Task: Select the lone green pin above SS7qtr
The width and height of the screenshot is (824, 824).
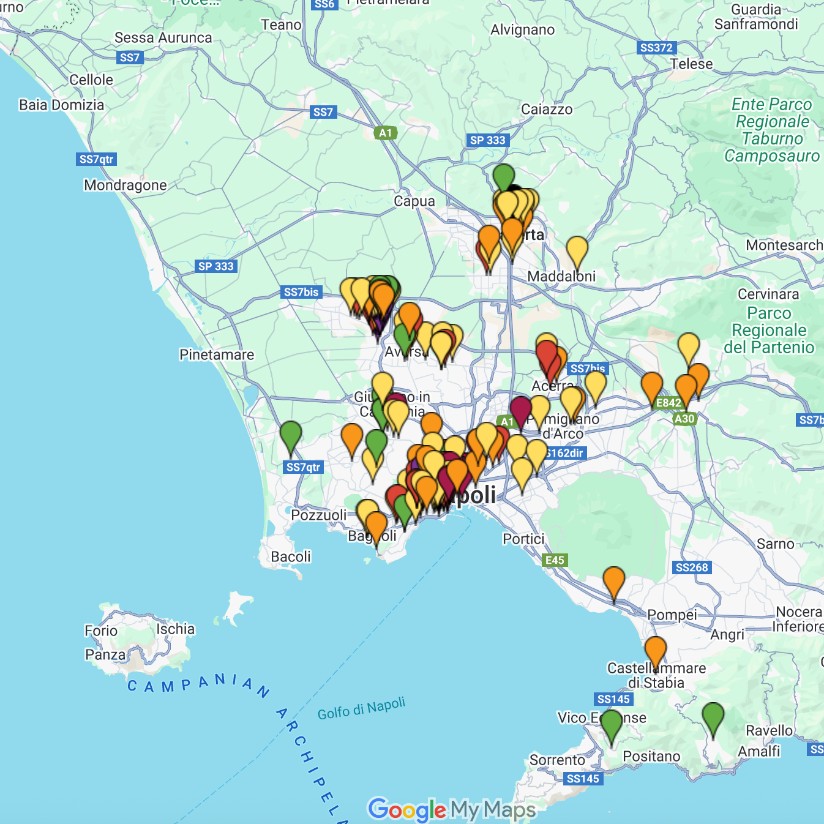Action: (x=291, y=435)
